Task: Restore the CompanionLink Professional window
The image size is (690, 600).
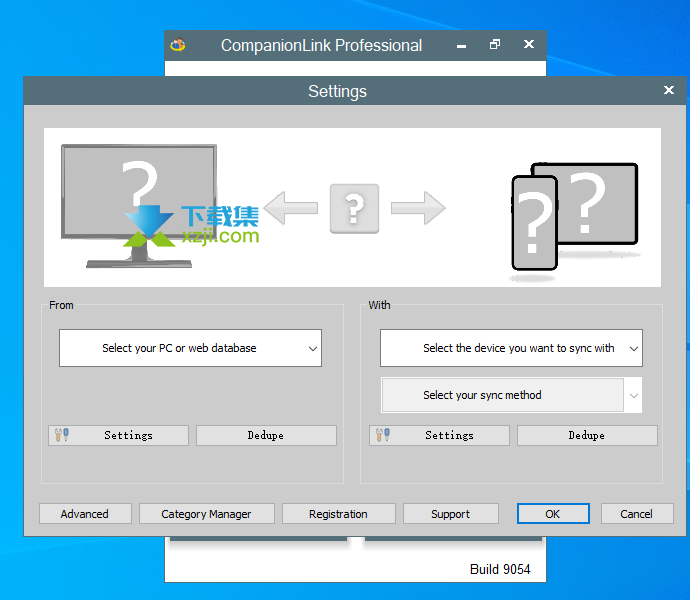Action: click(495, 44)
